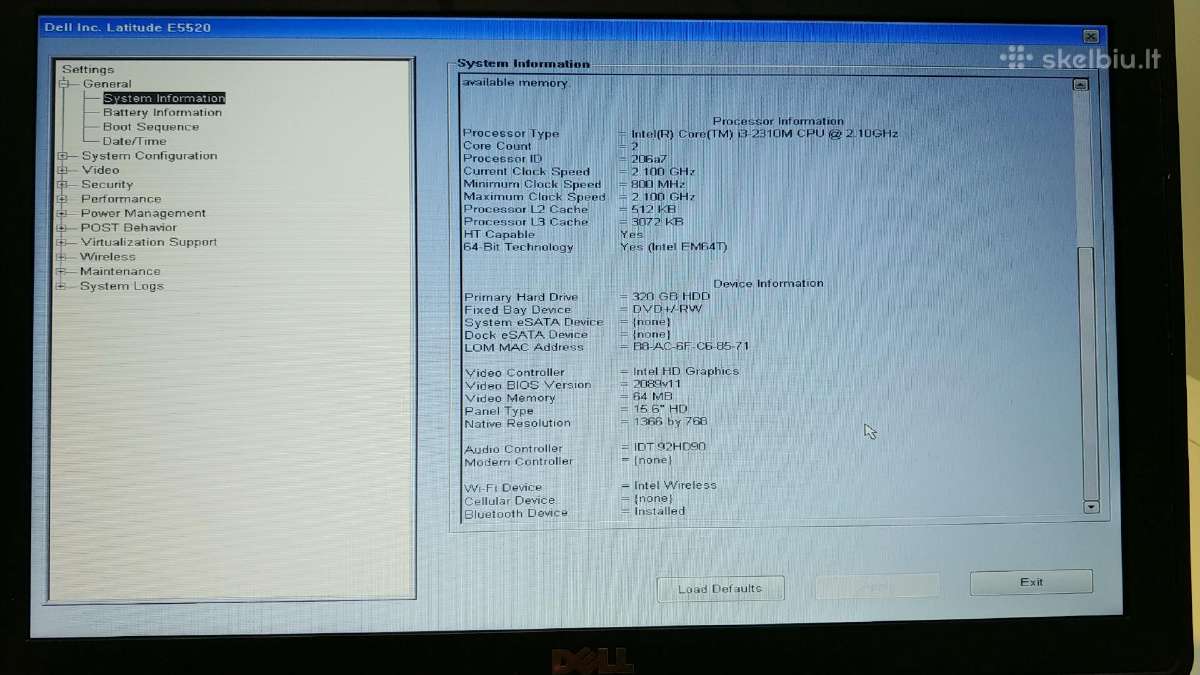Screen dimensions: 1200x675
Task: Click the LOM MAC Address label
Action: pos(524,347)
